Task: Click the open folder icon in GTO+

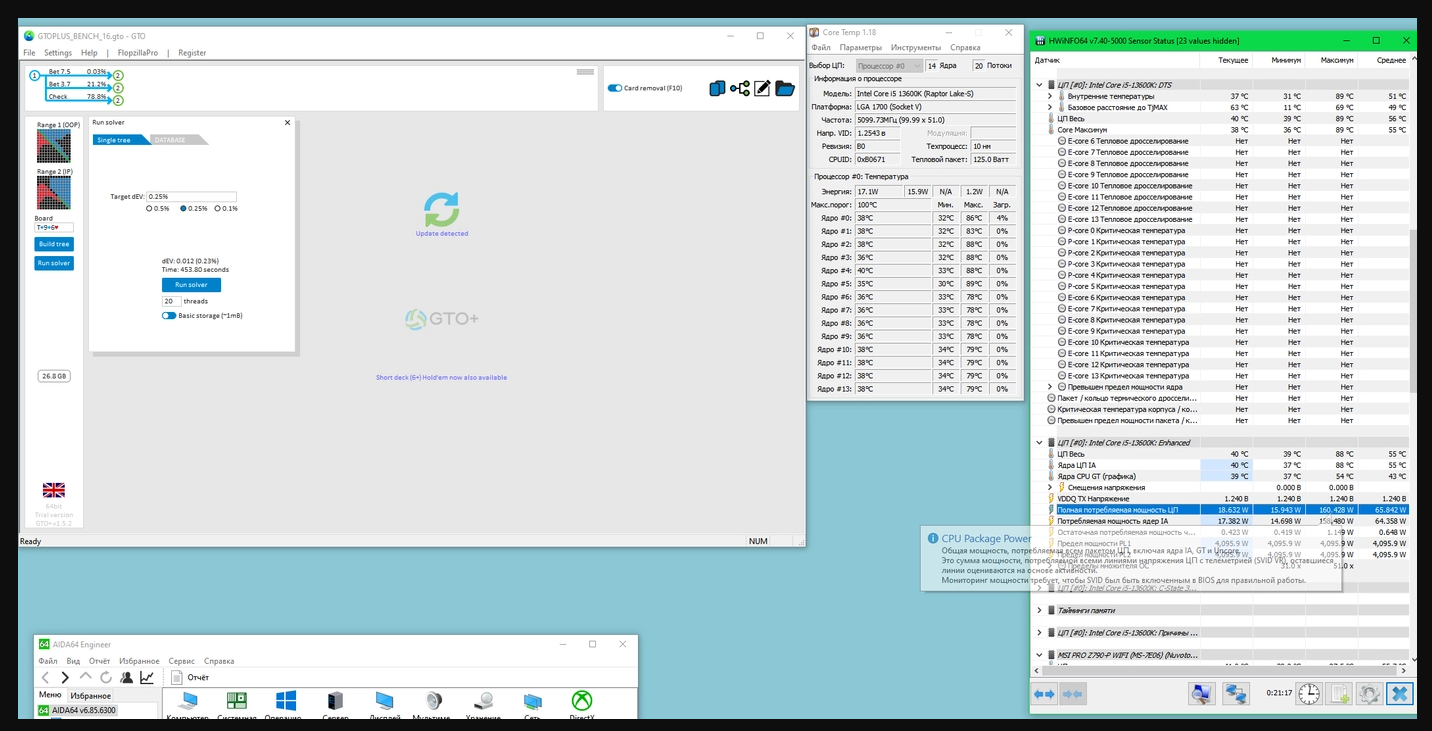Action: (785, 89)
